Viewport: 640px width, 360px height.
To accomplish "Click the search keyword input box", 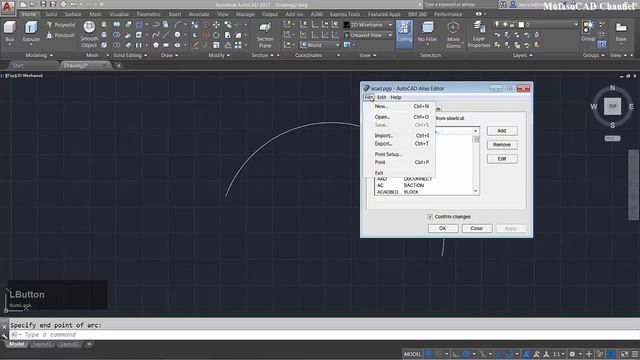I will (460, 4).
